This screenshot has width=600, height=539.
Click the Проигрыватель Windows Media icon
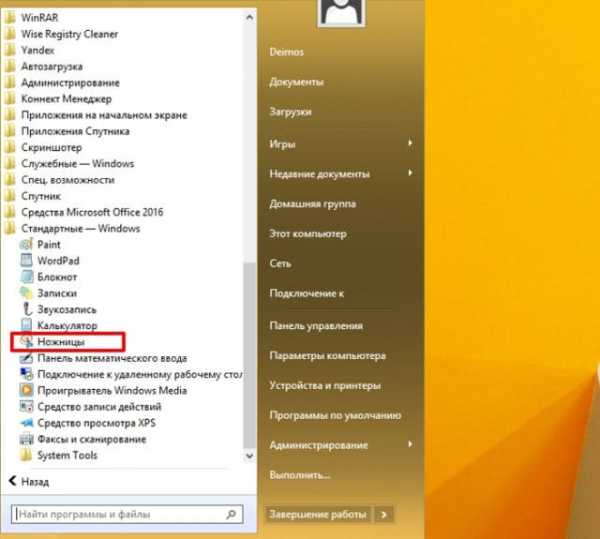coord(26,390)
